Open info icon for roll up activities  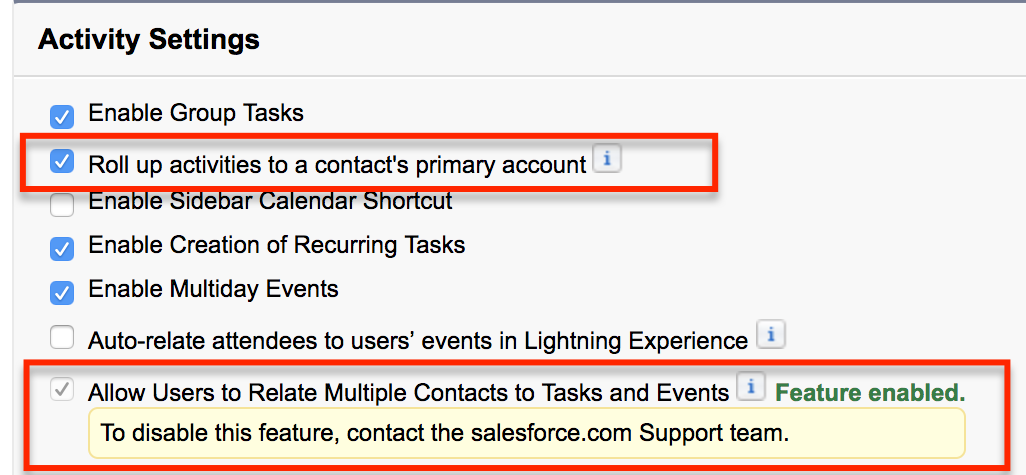pos(607,159)
